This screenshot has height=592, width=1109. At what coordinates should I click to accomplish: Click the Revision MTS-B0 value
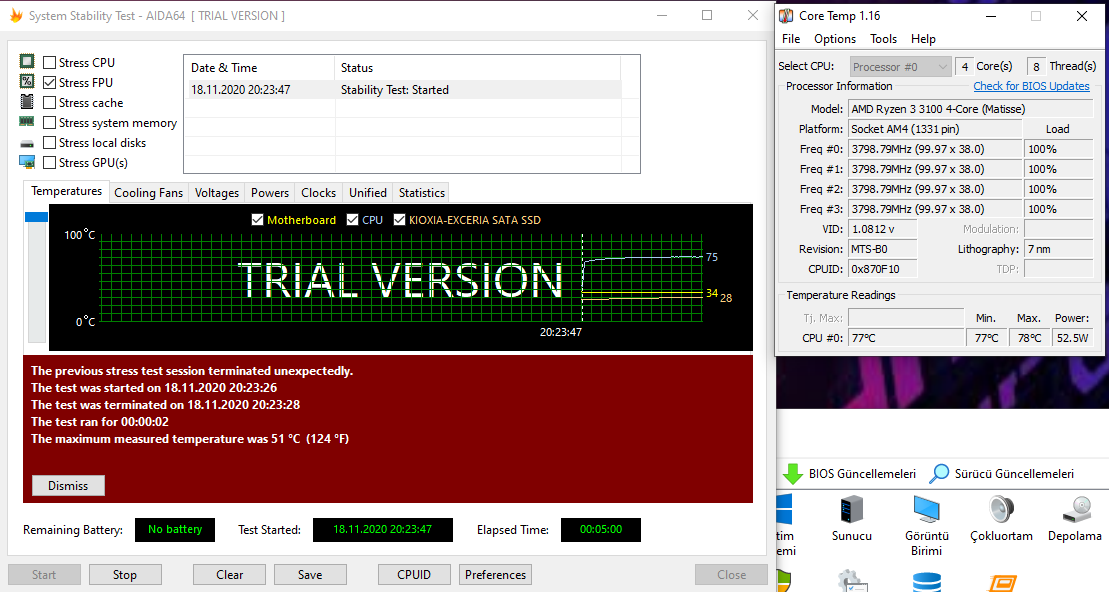click(883, 249)
